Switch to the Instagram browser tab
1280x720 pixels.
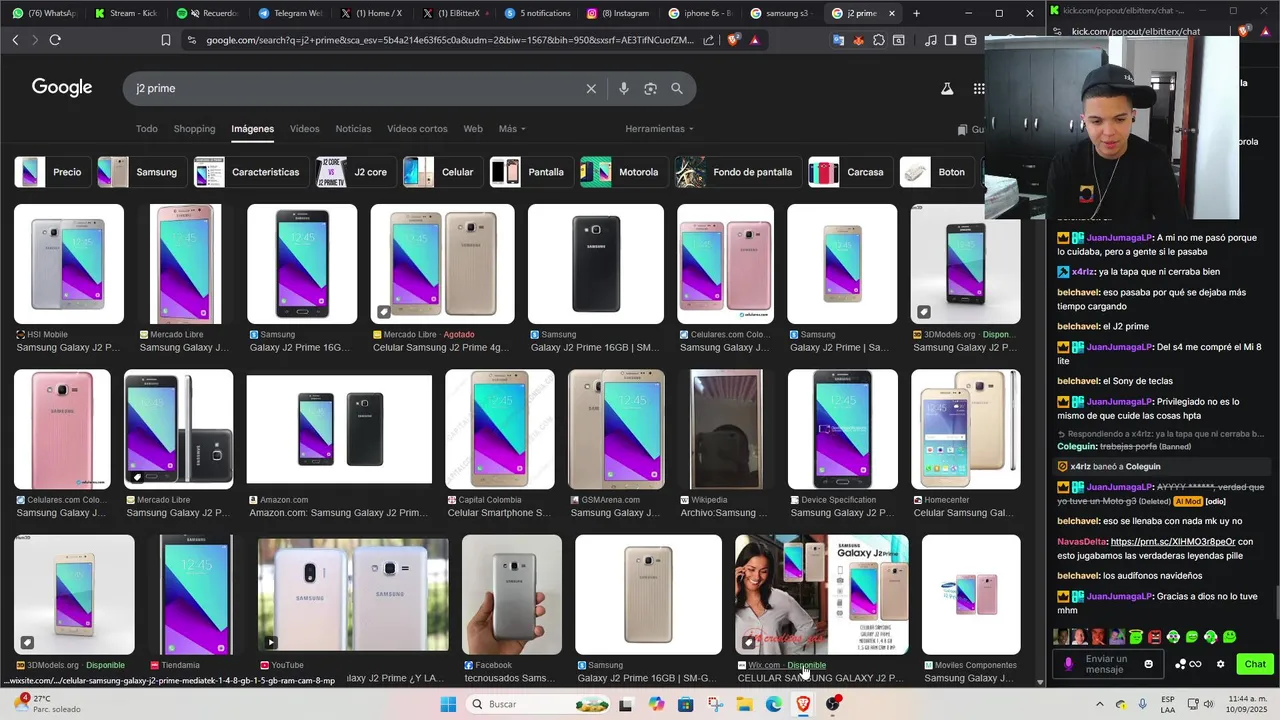618,13
